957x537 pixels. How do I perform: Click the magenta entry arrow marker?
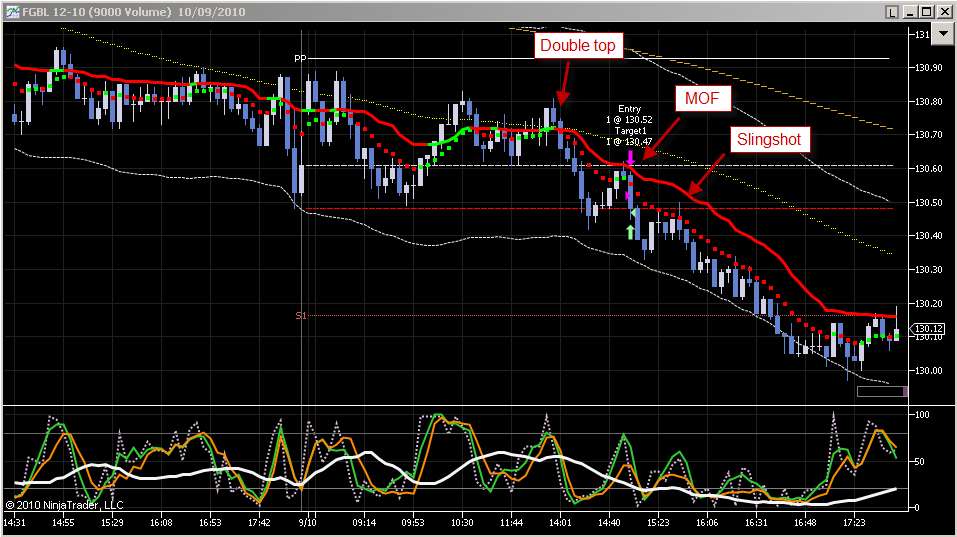(630, 157)
